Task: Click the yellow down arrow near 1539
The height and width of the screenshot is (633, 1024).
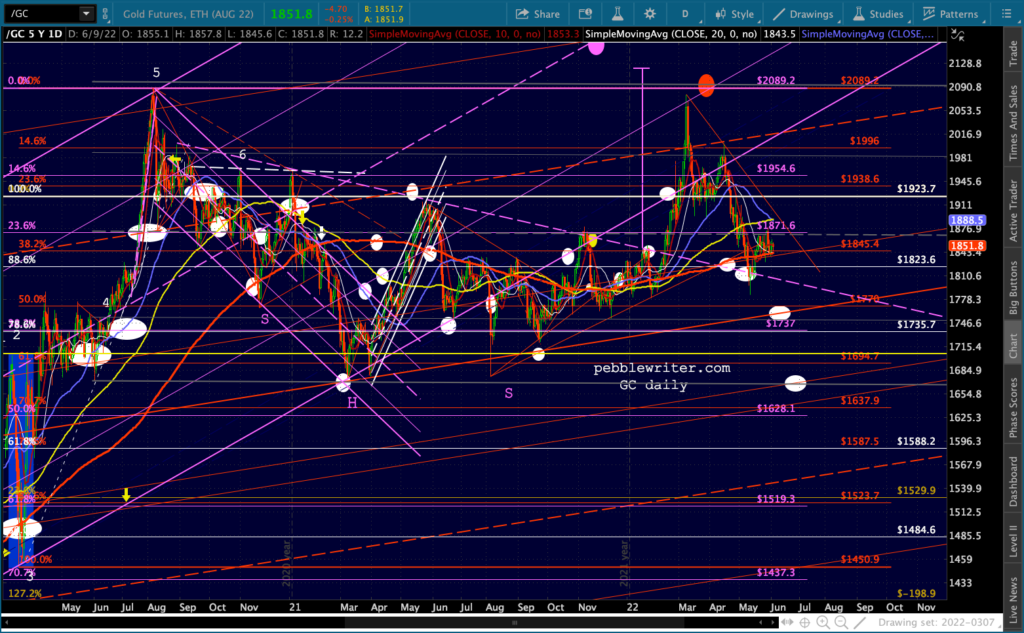Action: 126,495
